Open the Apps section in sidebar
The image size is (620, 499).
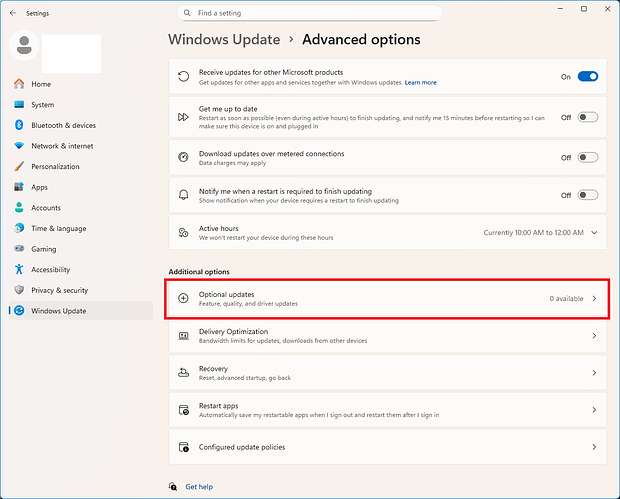coord(39,187)
